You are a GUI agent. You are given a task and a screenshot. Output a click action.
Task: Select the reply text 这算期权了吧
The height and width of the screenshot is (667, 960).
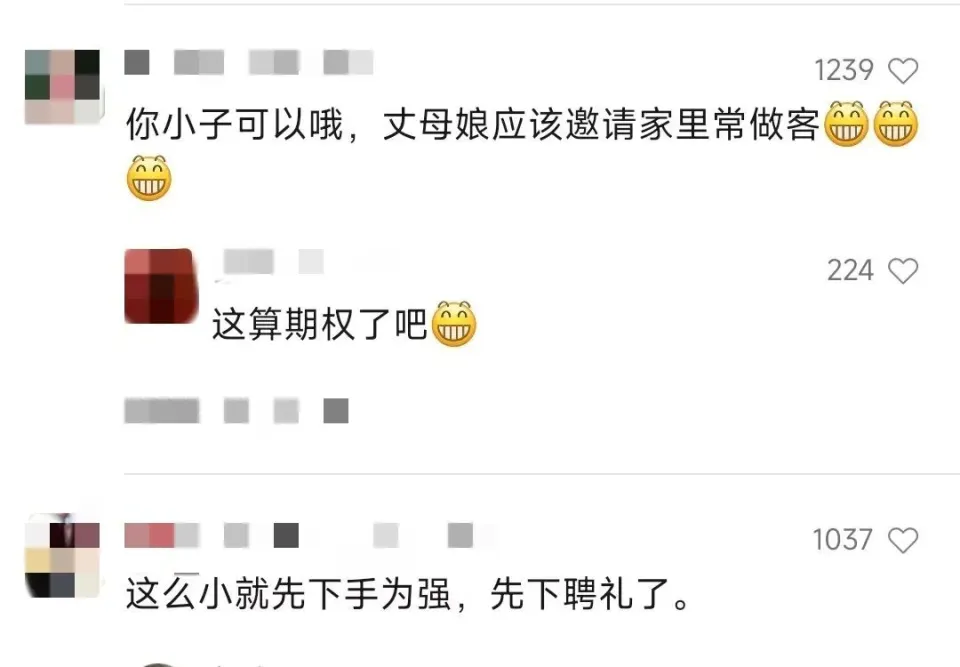coord(319,324)
